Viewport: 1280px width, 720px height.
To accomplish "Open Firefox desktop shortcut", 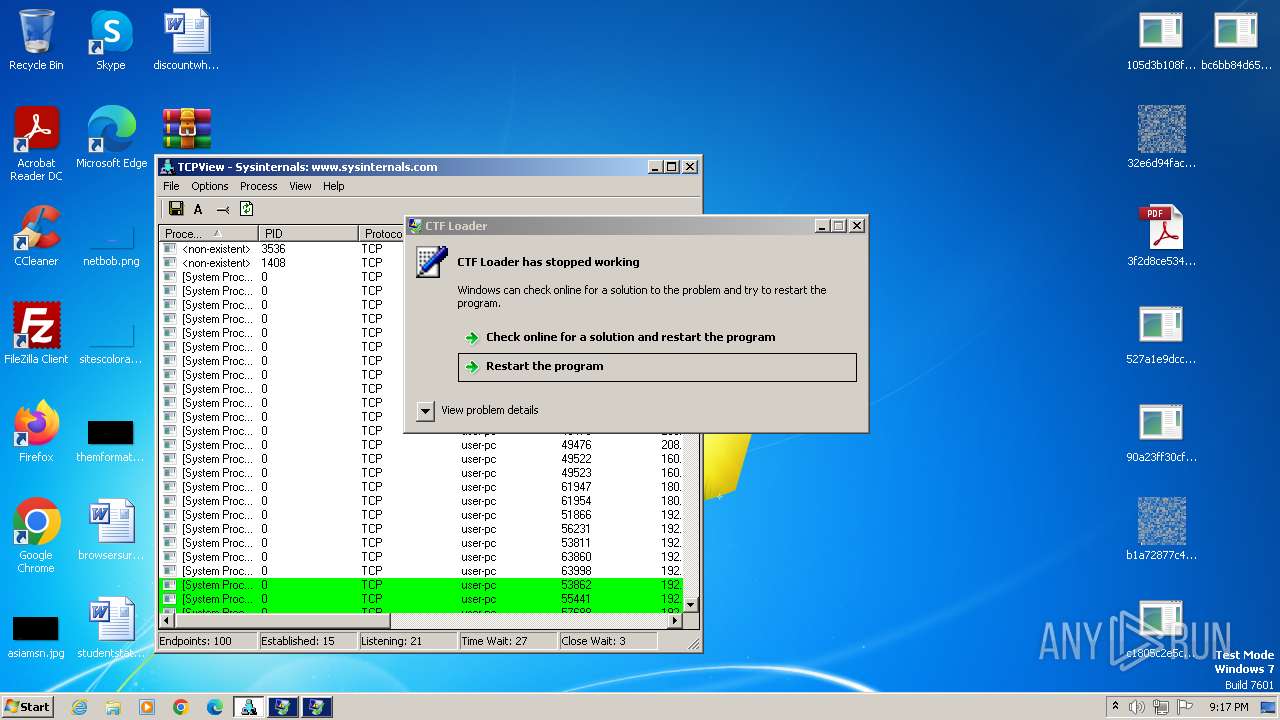I will 36,431.
